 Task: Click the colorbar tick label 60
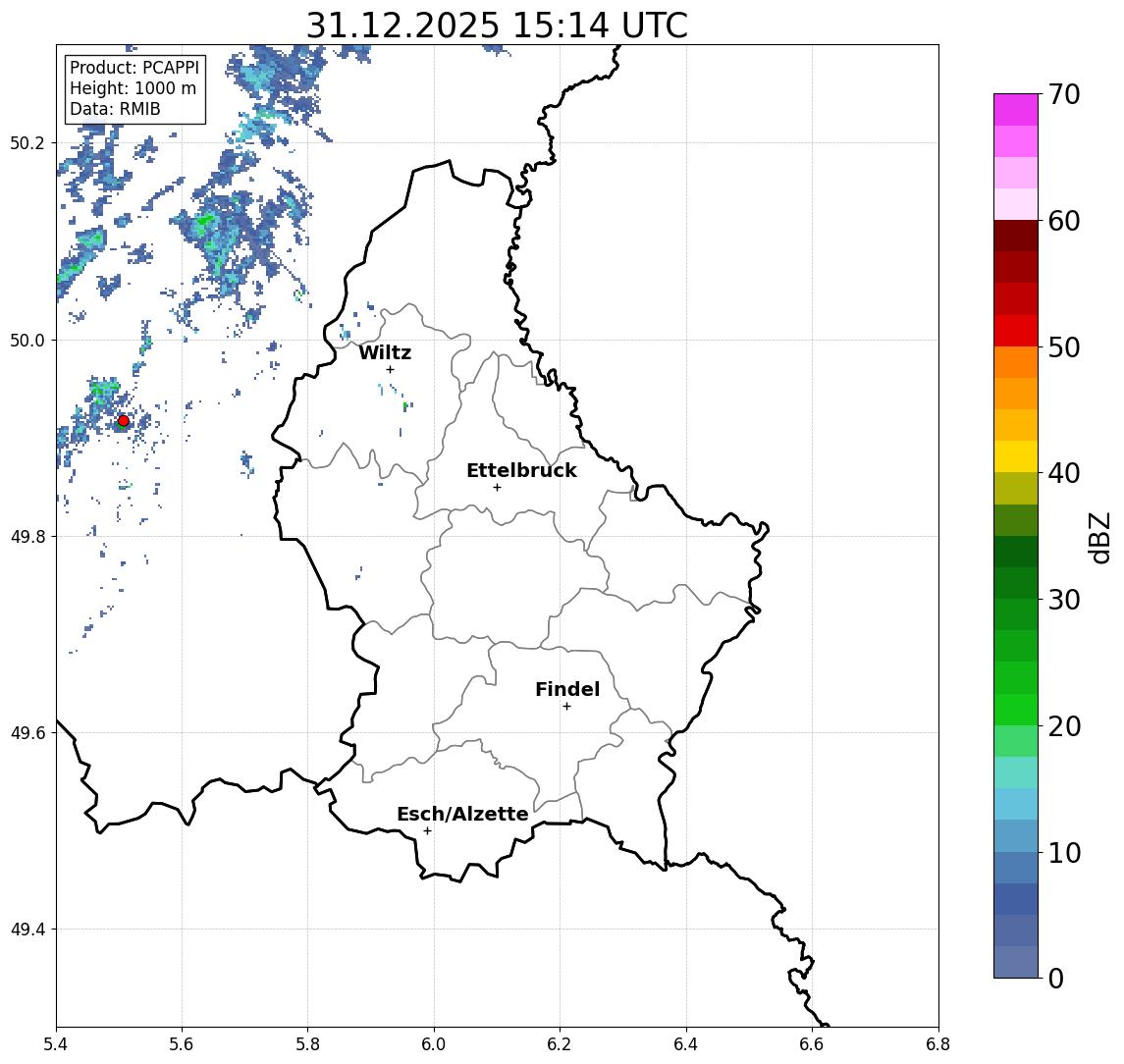(1064, 221)
